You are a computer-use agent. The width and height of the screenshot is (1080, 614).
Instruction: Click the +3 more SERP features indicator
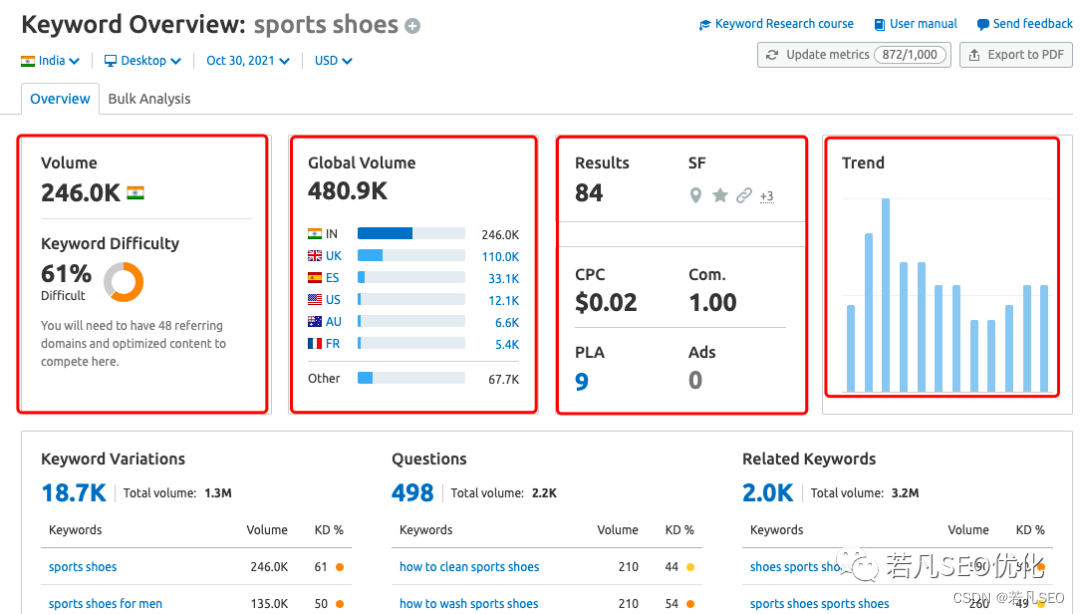tap(766, 196)
